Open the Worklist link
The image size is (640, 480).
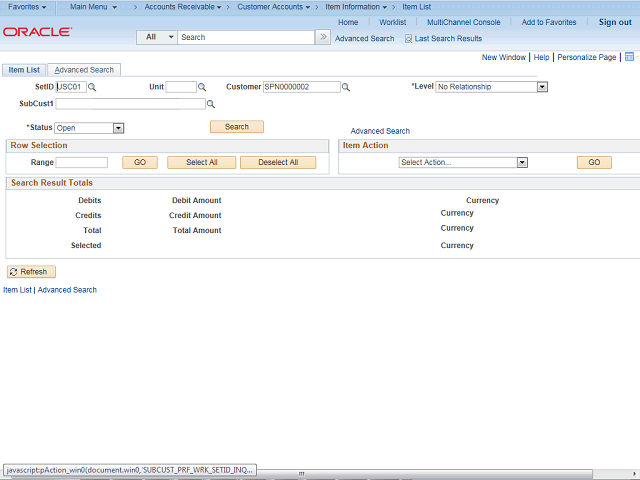[392, 22]
